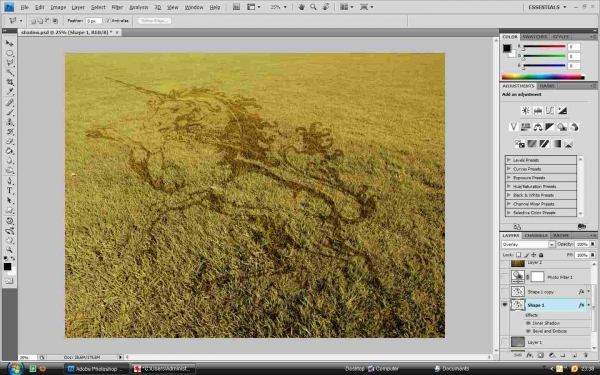
Task: Select the Healing Brush tool
Action: [10, 103]
